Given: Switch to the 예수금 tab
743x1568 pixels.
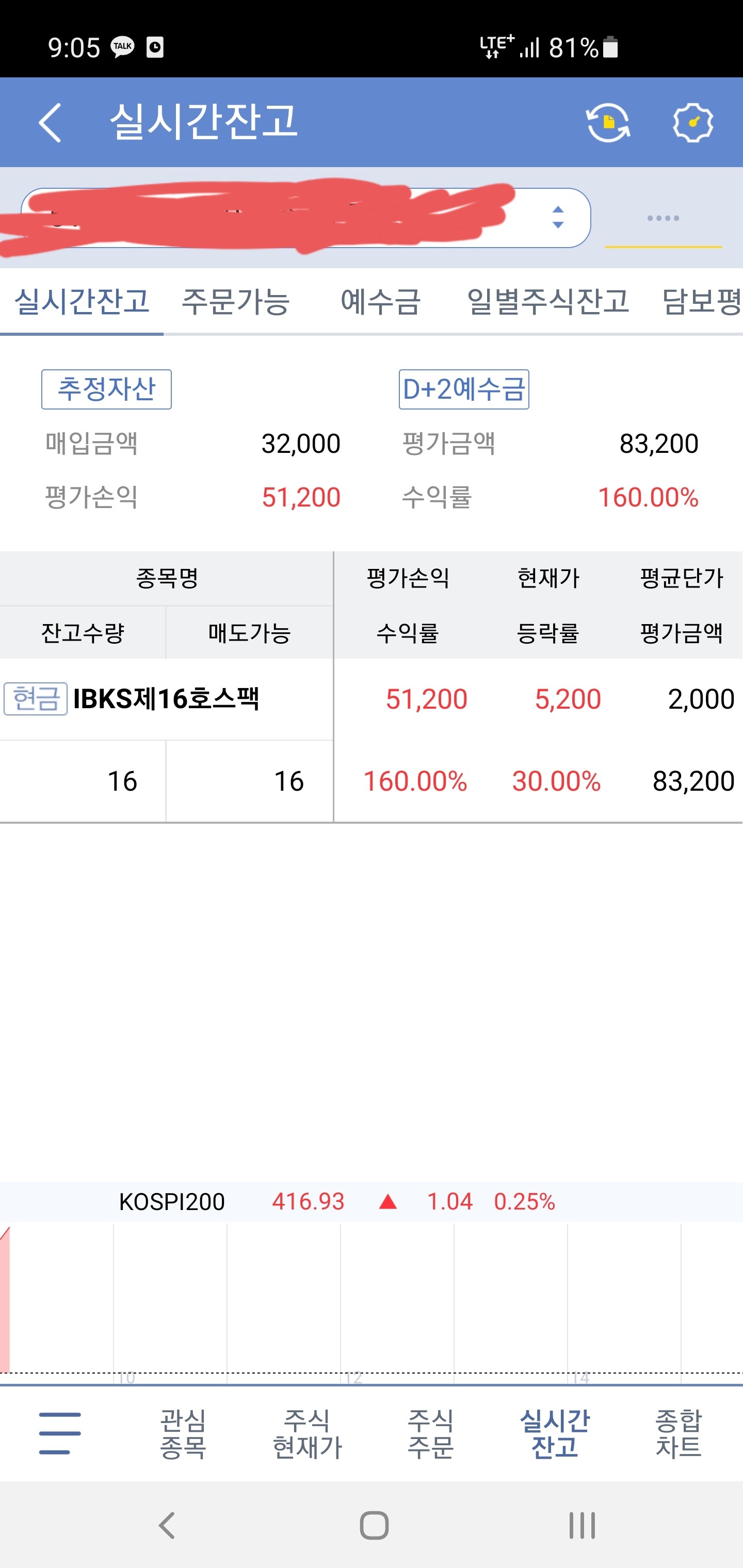Looking at the screenshot, I should [x=381, y=301].
